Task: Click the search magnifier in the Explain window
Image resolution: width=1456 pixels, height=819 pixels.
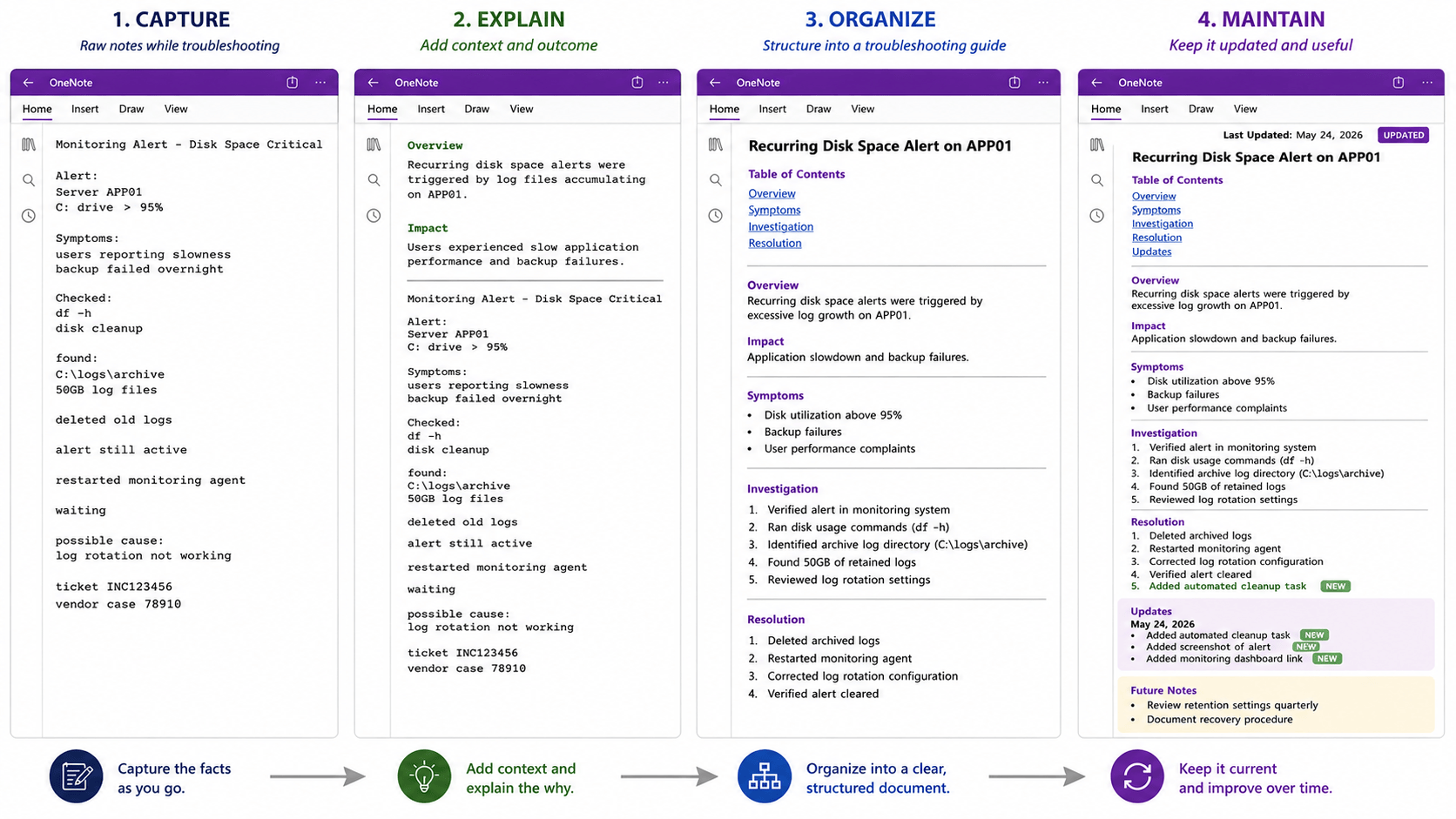Action: [374, 180]
